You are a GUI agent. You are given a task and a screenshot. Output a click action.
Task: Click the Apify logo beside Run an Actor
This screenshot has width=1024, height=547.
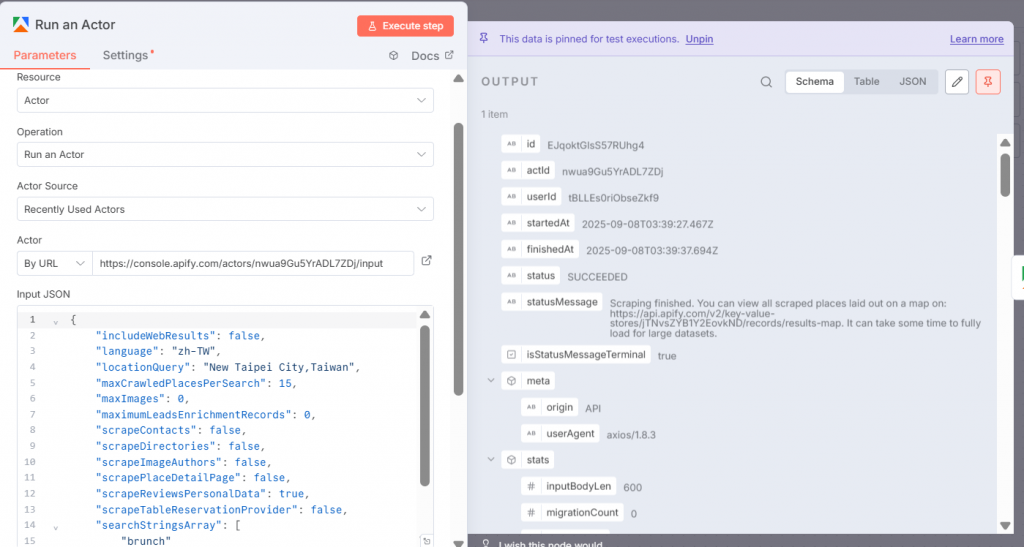[20, 25]
